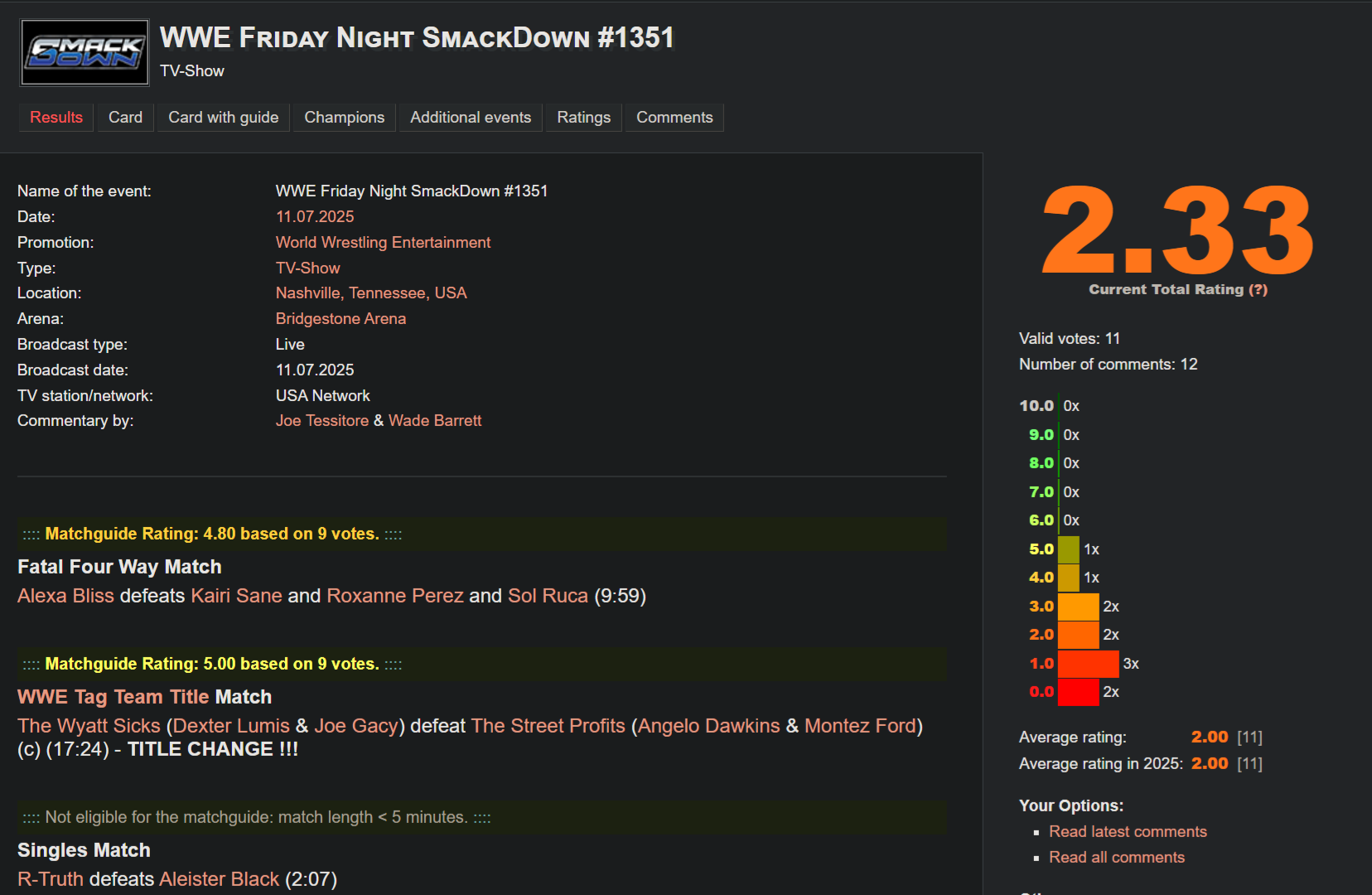The width and height of the screenshot is (1372, 895).
Task: Click Number of comments: 12 text
Action: click(1109, 364)
